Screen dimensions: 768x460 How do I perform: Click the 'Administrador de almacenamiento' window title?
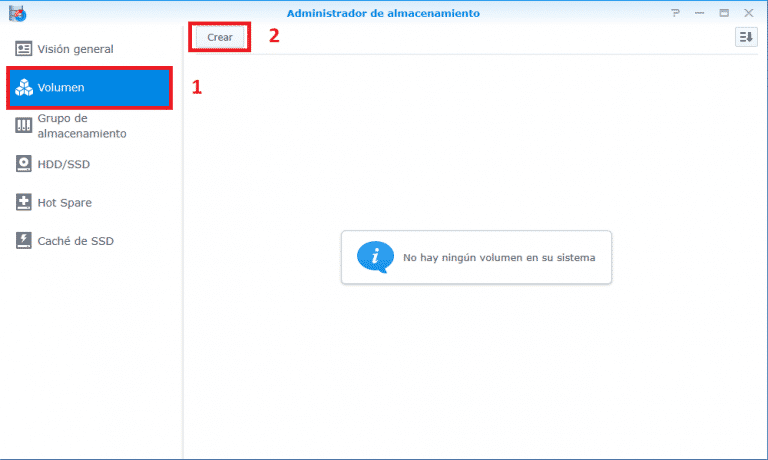[x=383, y=13]
